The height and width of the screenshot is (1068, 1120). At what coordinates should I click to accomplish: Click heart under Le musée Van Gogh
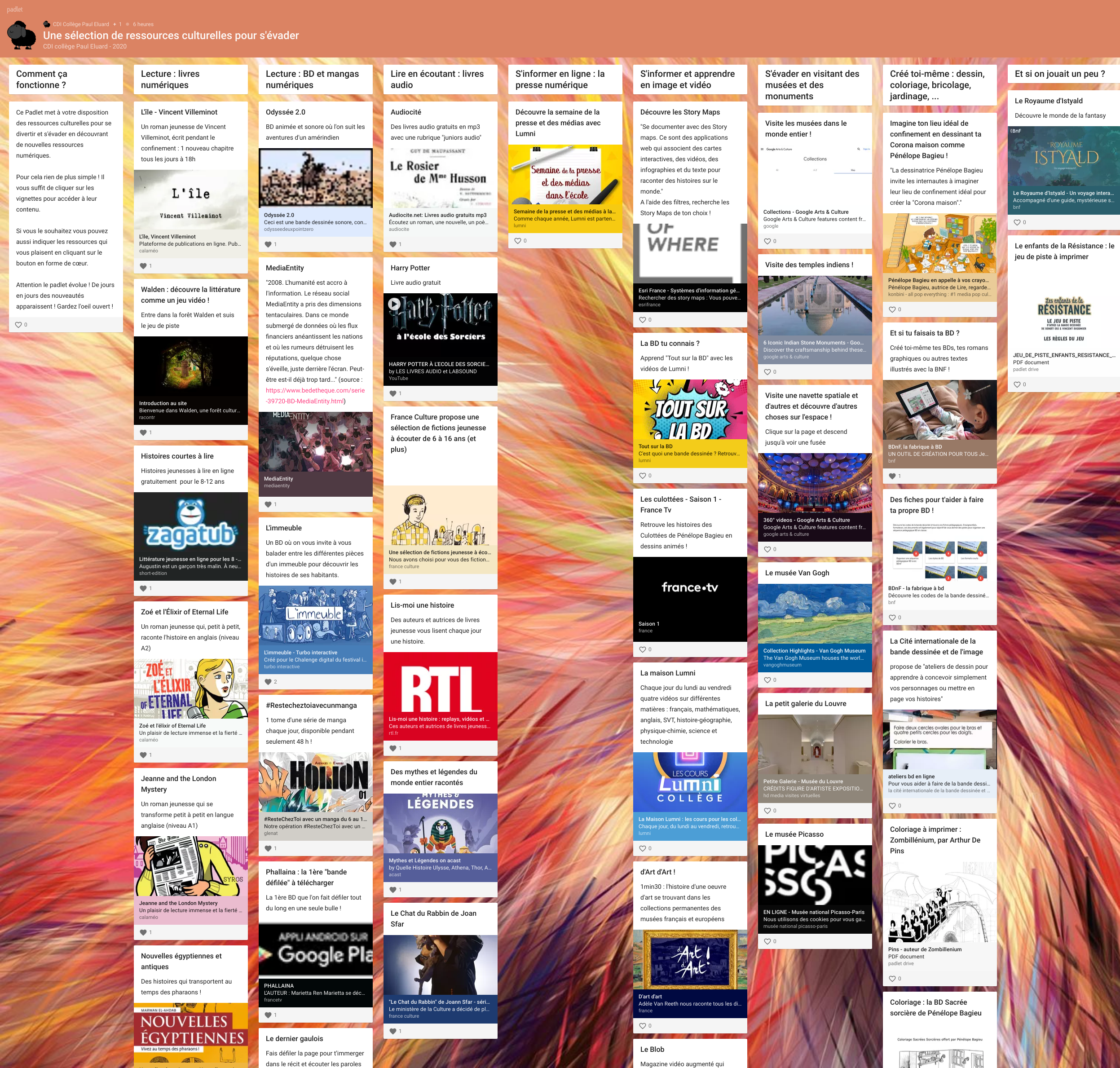point(768,680)
